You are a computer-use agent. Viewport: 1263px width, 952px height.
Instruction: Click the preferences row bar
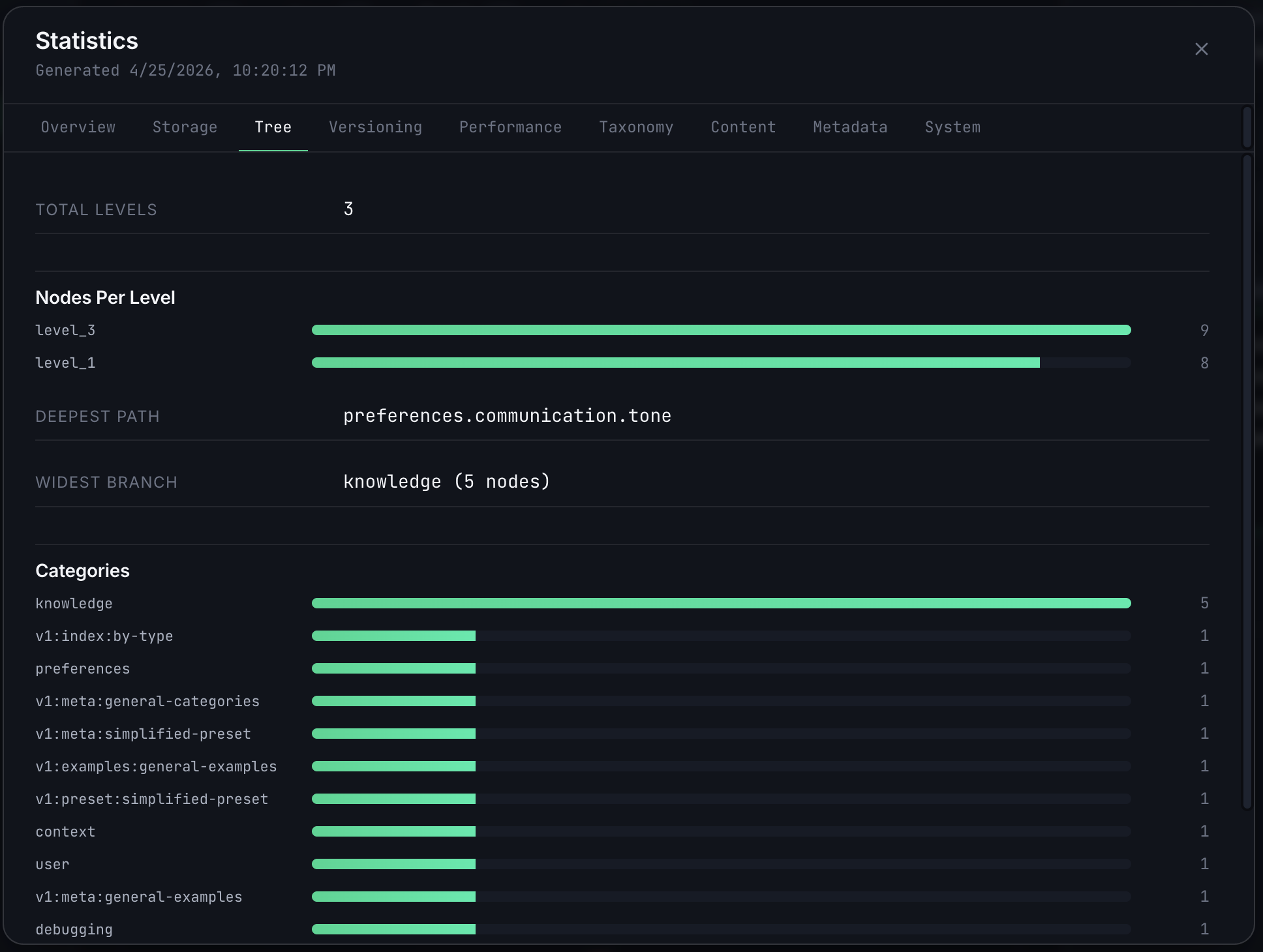pyautogui.click(x=722, y=668)
